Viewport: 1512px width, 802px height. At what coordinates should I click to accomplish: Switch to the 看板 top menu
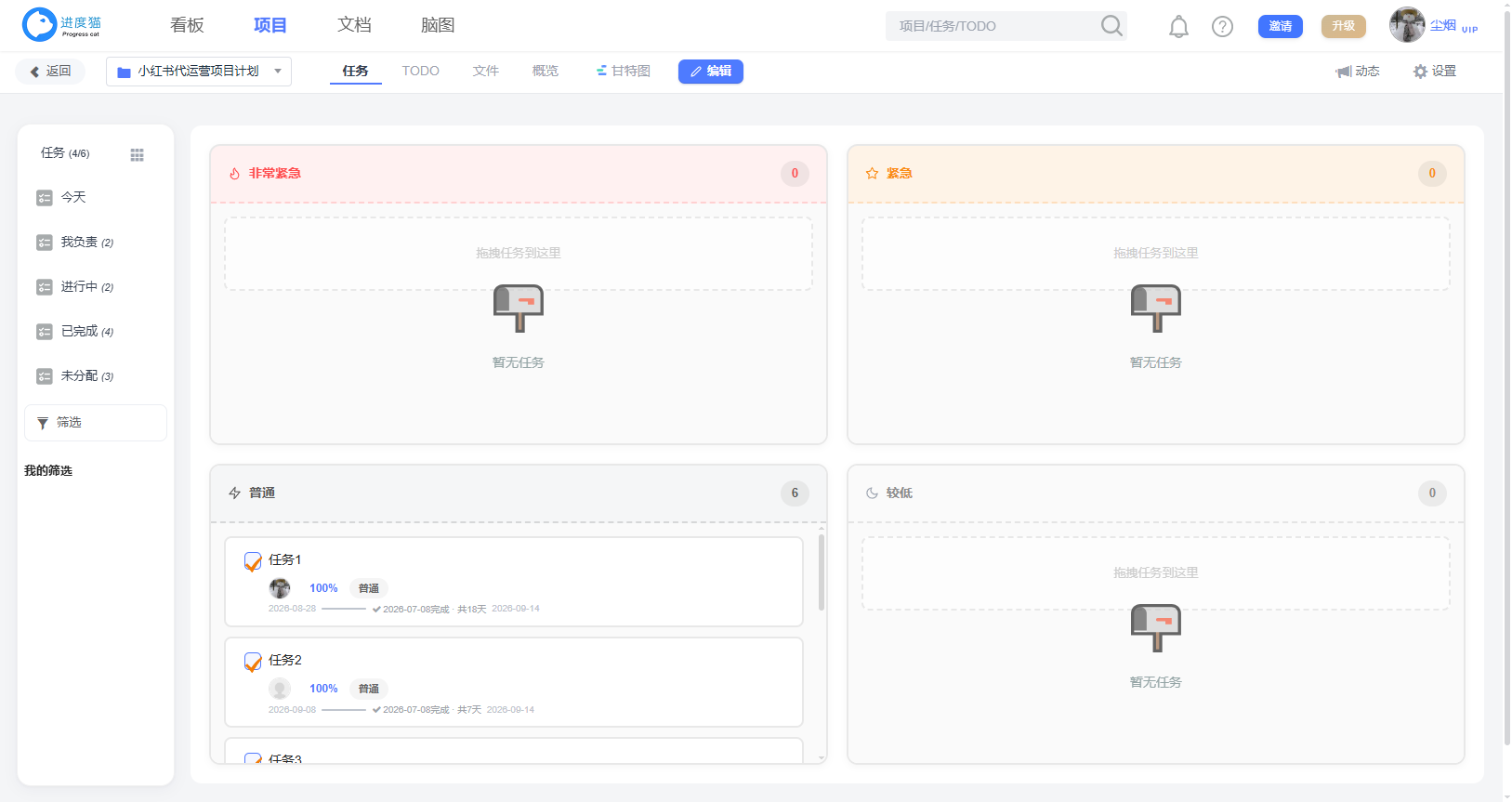pos(187,25)
